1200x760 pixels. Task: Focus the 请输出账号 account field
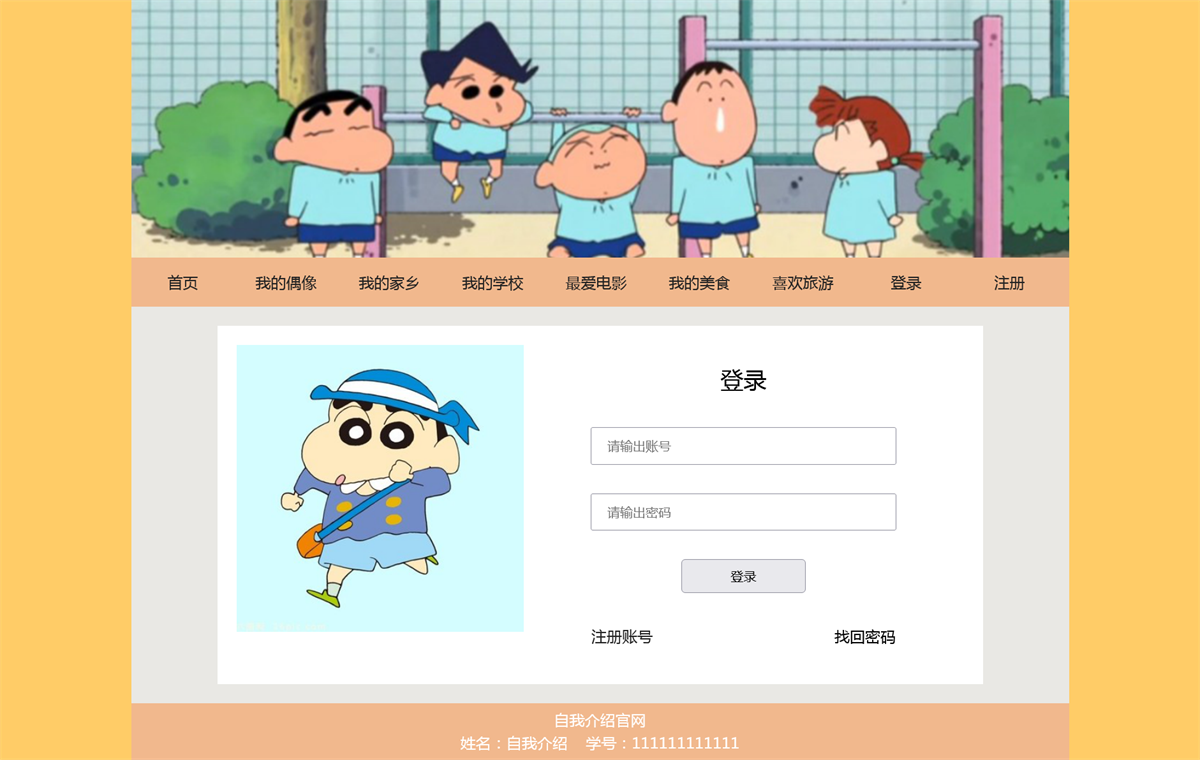[743, 446]
